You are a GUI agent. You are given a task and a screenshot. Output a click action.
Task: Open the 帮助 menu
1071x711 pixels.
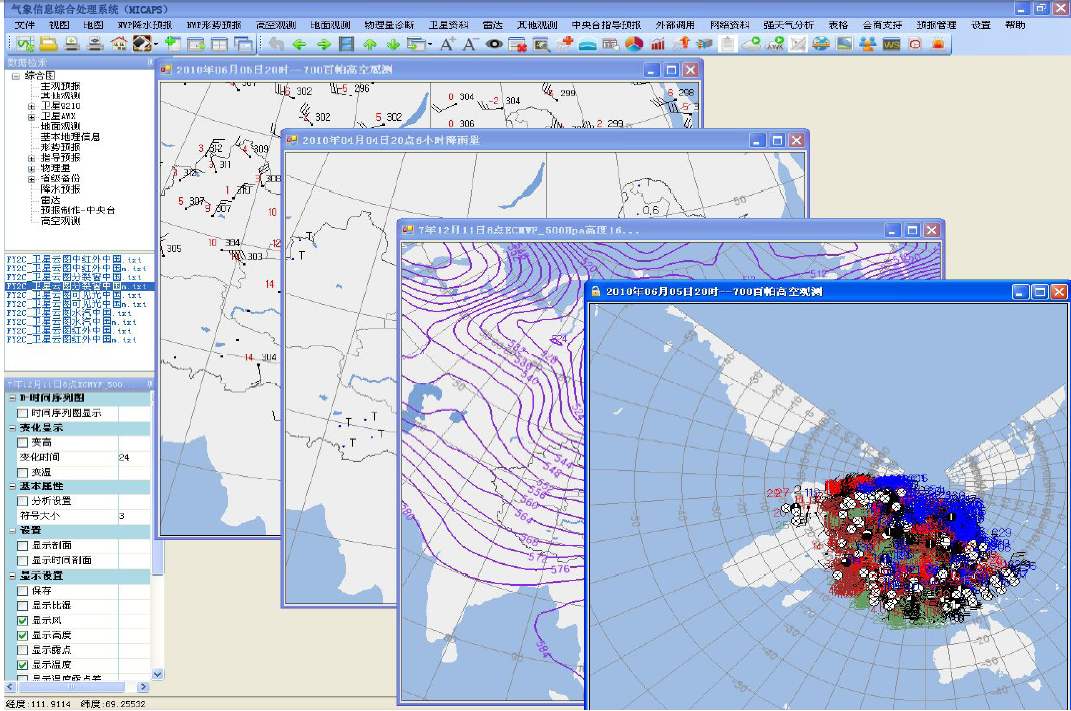tap(1015, 25)
